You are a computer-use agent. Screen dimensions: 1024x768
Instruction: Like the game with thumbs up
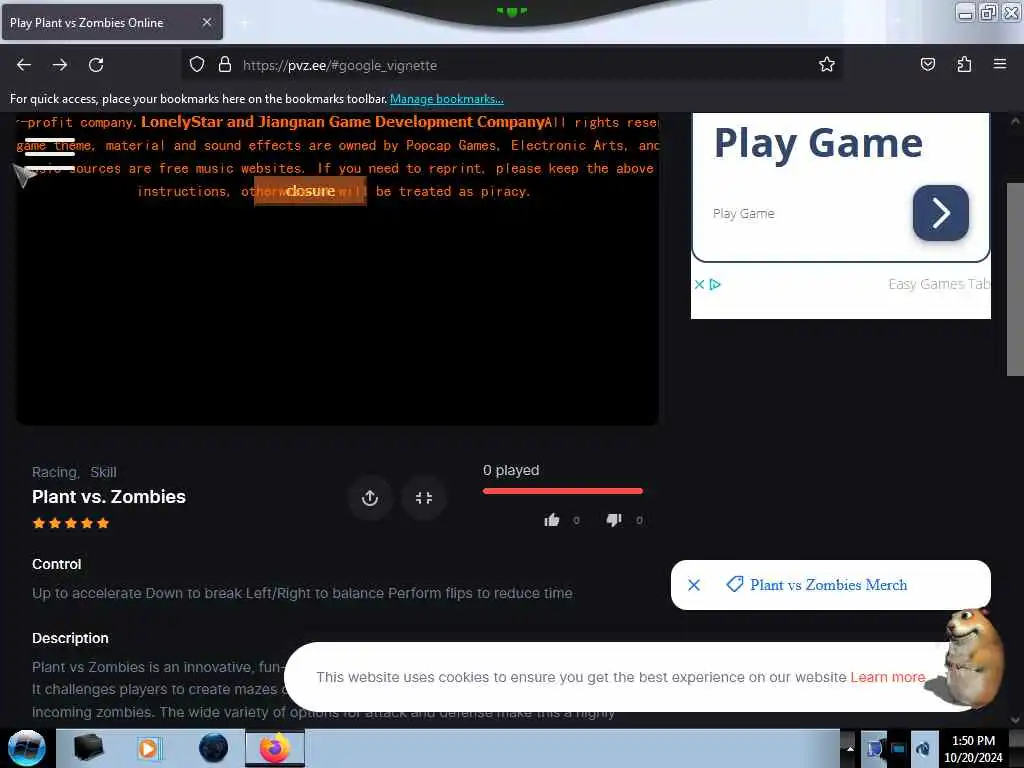click(x=552, y=520)
